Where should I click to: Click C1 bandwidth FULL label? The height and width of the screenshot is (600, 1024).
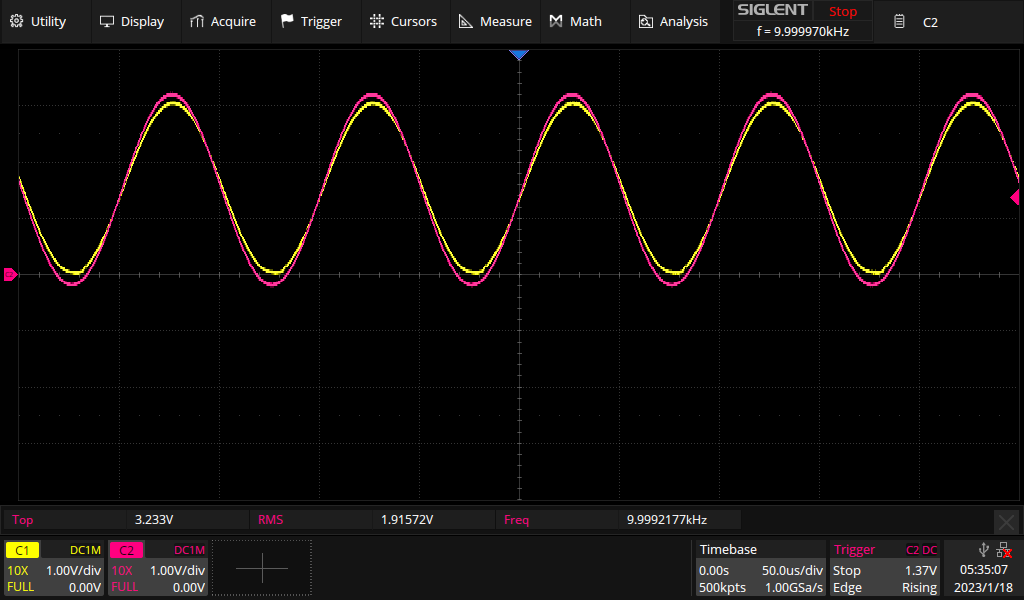pyautogui.click(x=20, y=587)
